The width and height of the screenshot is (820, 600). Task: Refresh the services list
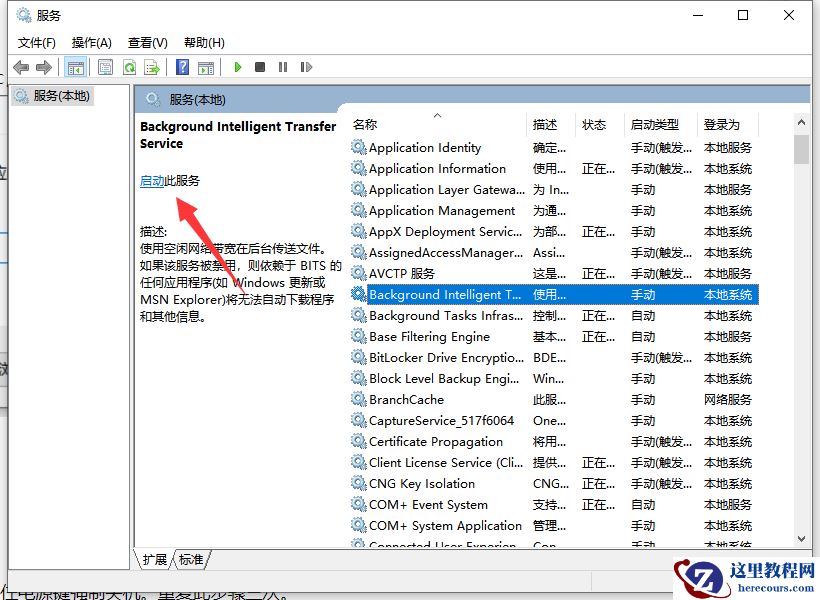131,67
